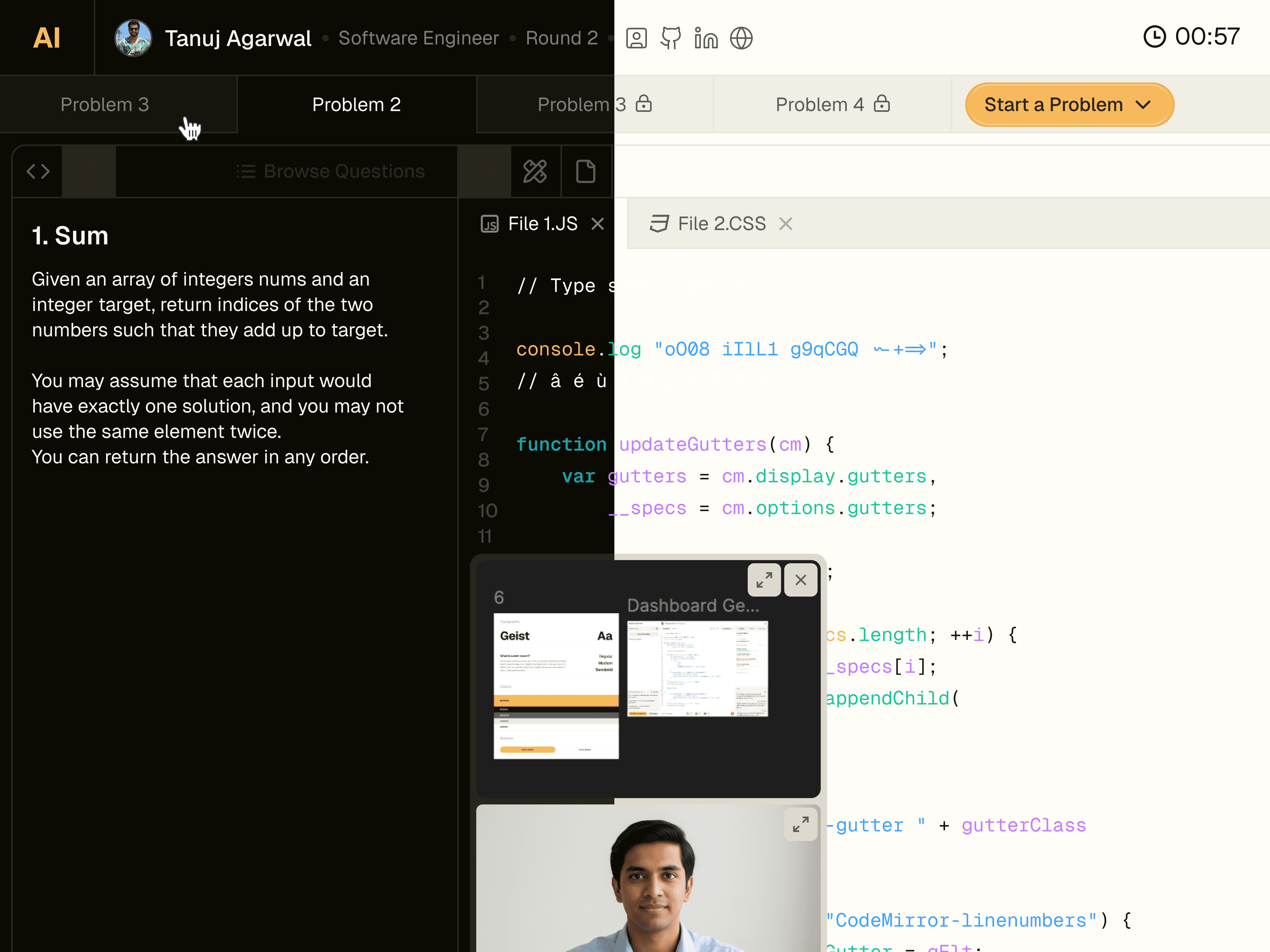Open the LinkedIn profile icon
The image size is (1270, 952).
(706, 38)
